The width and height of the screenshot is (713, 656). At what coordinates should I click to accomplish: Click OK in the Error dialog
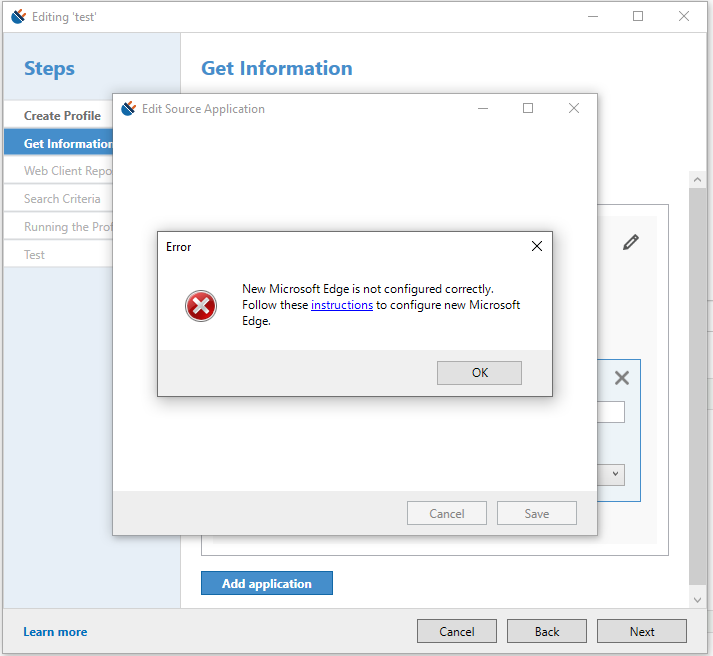tap(479, 373)
